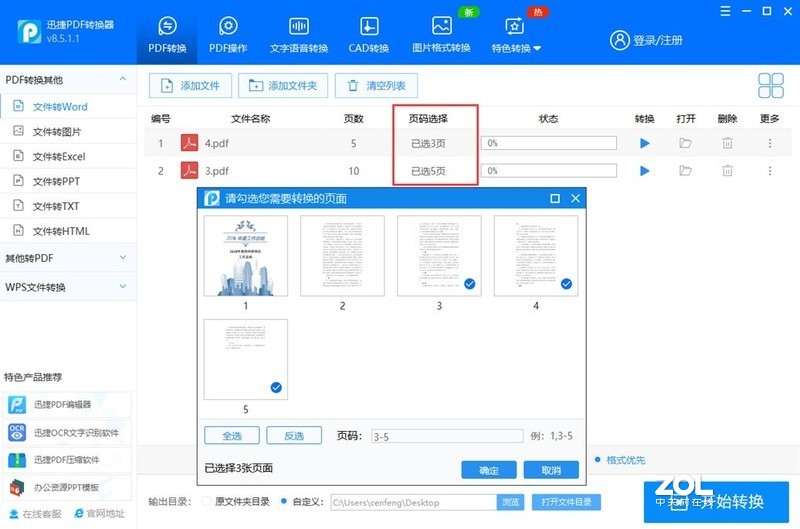
Task: Confirm with the 确定 button
Action: click(x=489, y=470)
